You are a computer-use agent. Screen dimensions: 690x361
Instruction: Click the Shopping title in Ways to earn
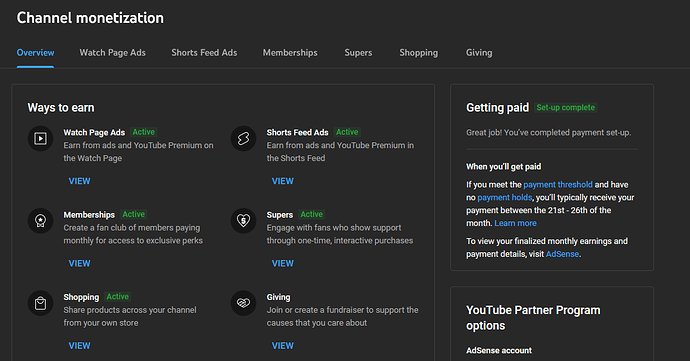pyautogui.click(x=81, y=297)
